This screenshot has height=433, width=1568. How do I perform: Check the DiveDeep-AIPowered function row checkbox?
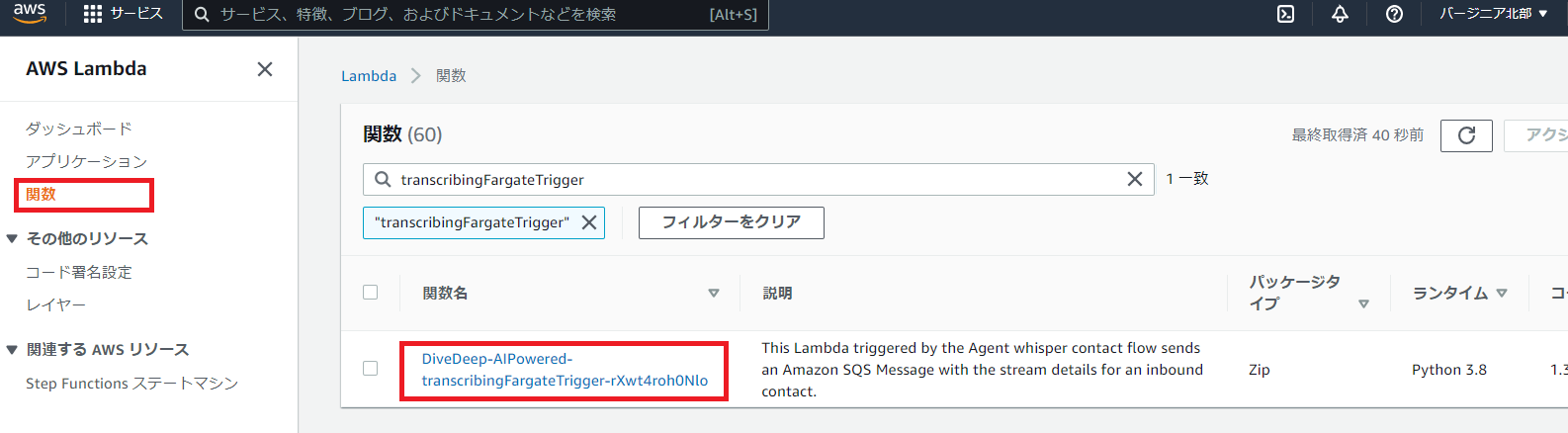pos(371,369)
